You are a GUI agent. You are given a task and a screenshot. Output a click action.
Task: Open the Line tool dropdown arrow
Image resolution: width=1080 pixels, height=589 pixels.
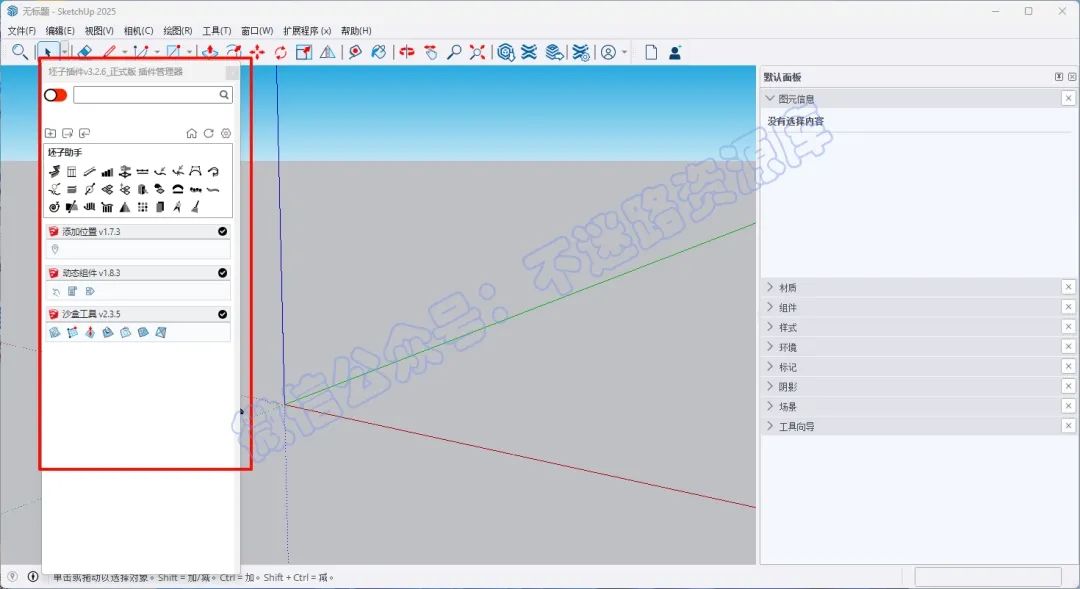[125, 52]
